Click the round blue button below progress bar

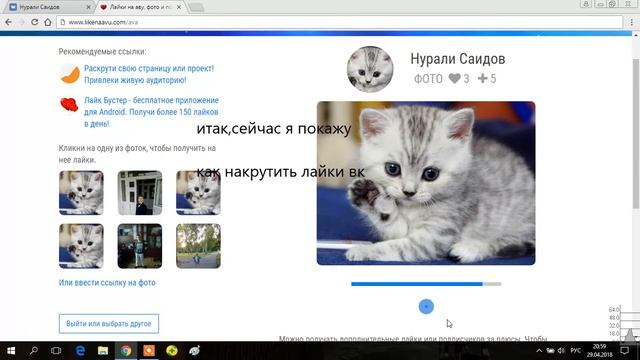[x=426, y=307]
